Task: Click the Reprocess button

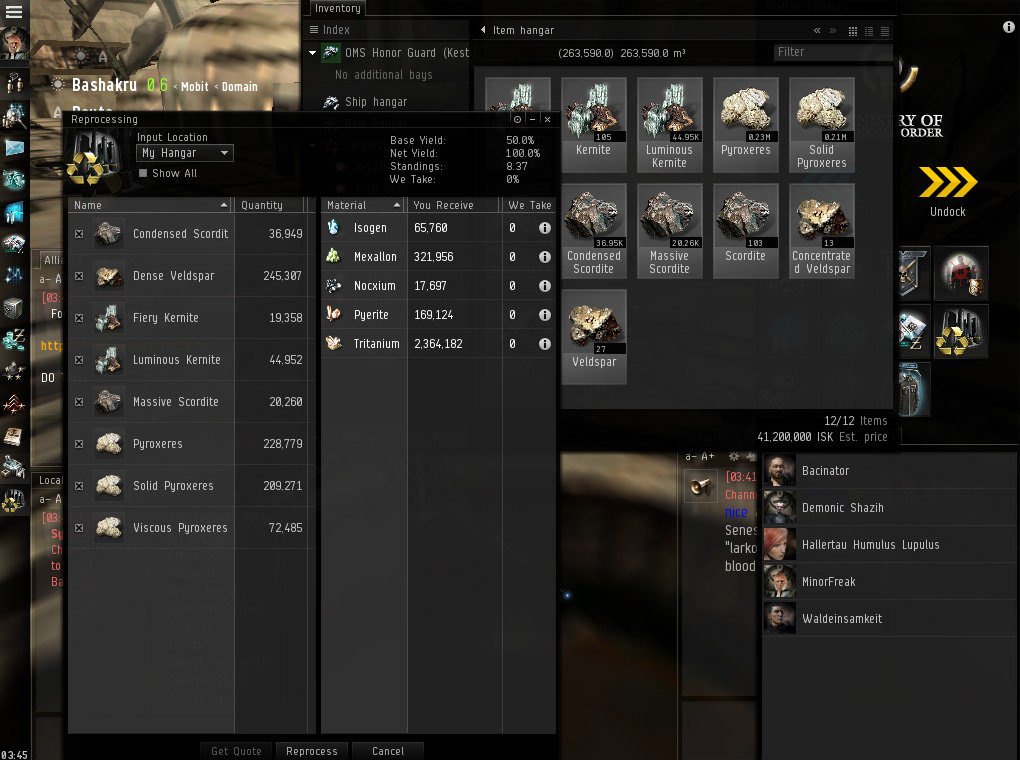Action: [312, 751]
